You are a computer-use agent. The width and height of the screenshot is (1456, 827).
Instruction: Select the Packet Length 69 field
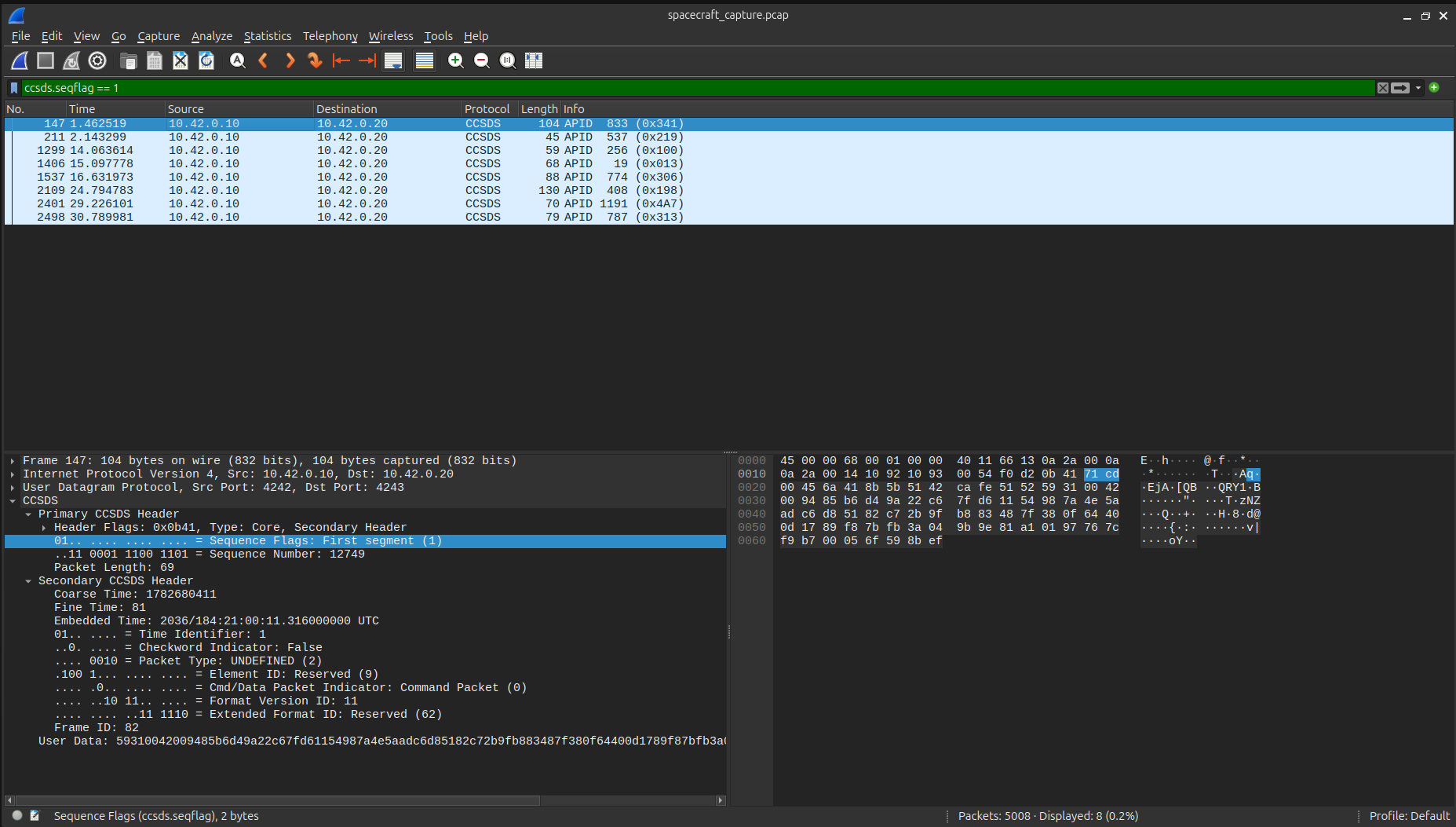365,568
